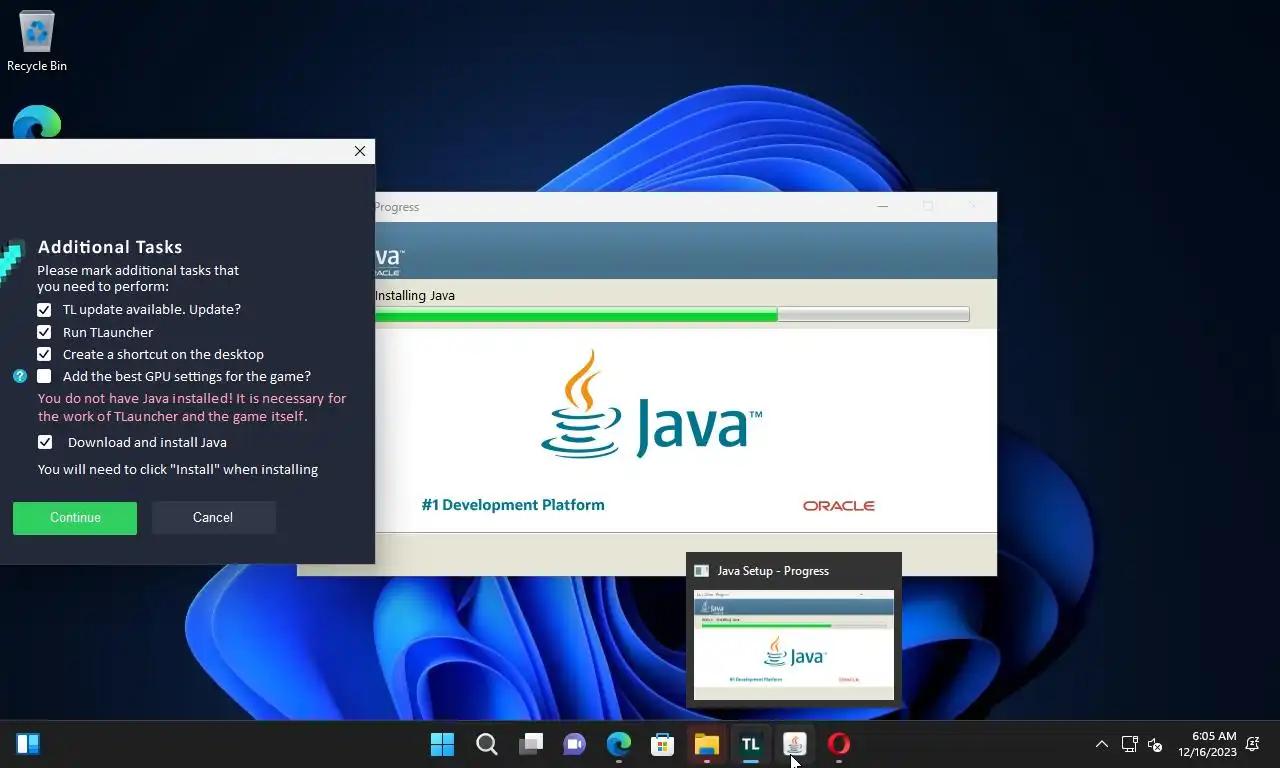Click the GPU settings help question icon
Screen dimensions: 1280x768
click(20, 376)
